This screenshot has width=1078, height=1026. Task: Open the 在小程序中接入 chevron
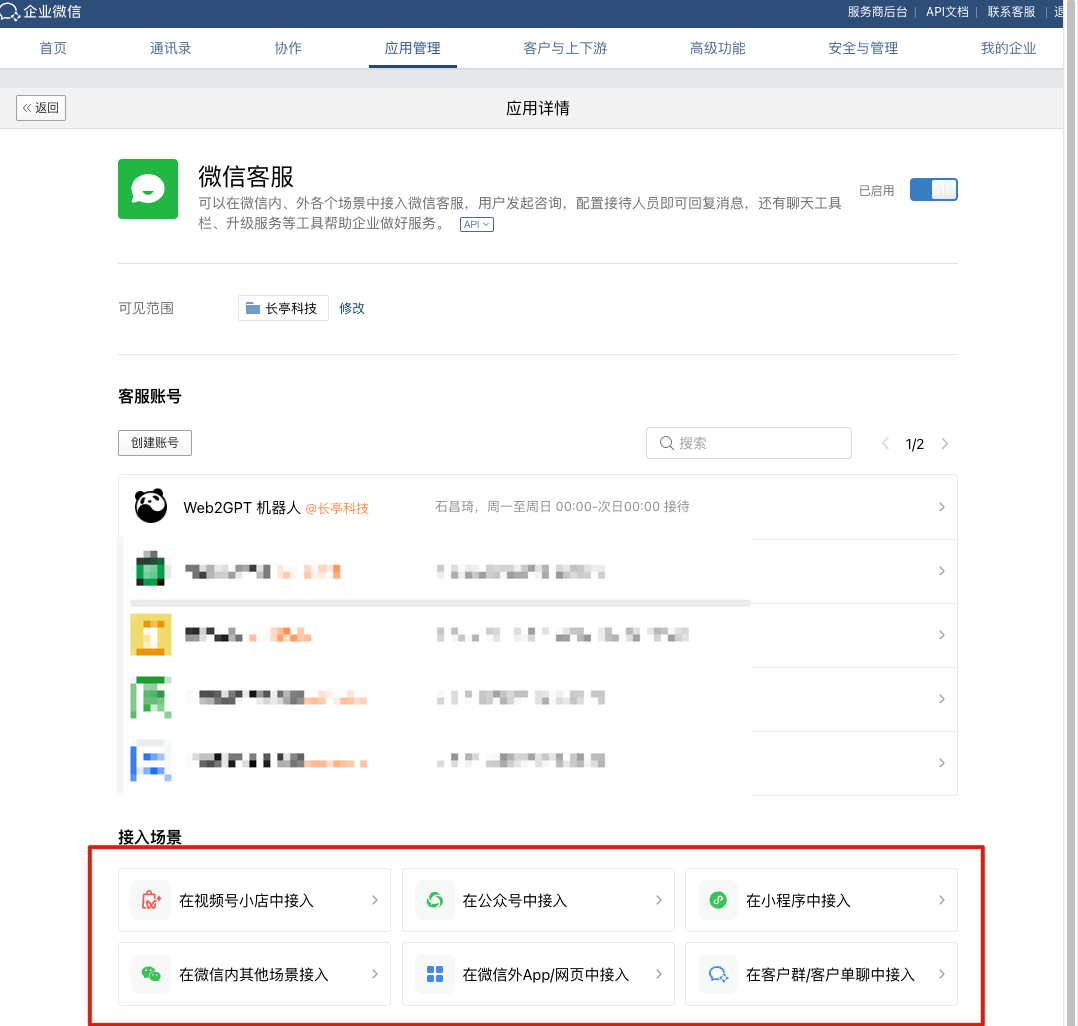coord(941,900)
